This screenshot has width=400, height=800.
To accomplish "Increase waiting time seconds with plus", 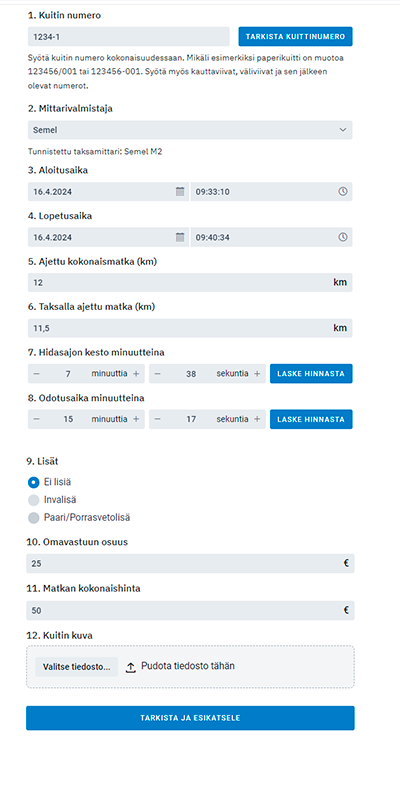I will pyautogui.click(x=257, y=419).
